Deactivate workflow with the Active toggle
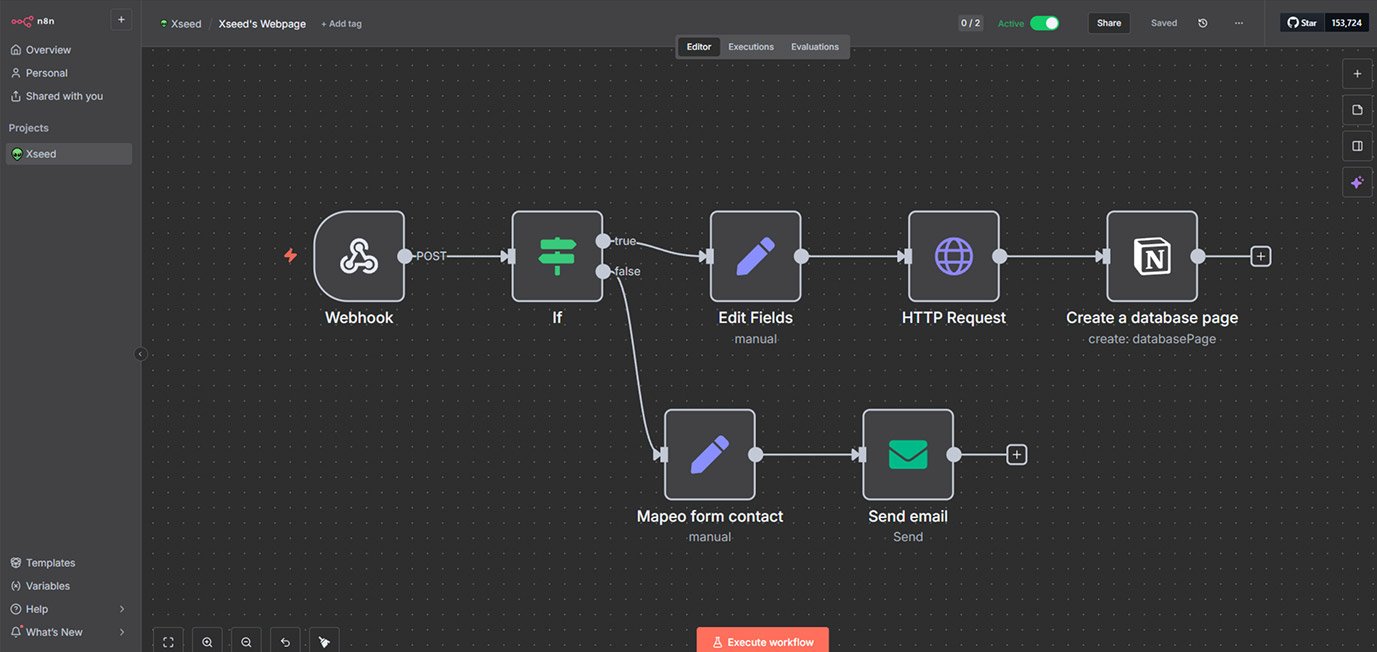 point(1047,21)
